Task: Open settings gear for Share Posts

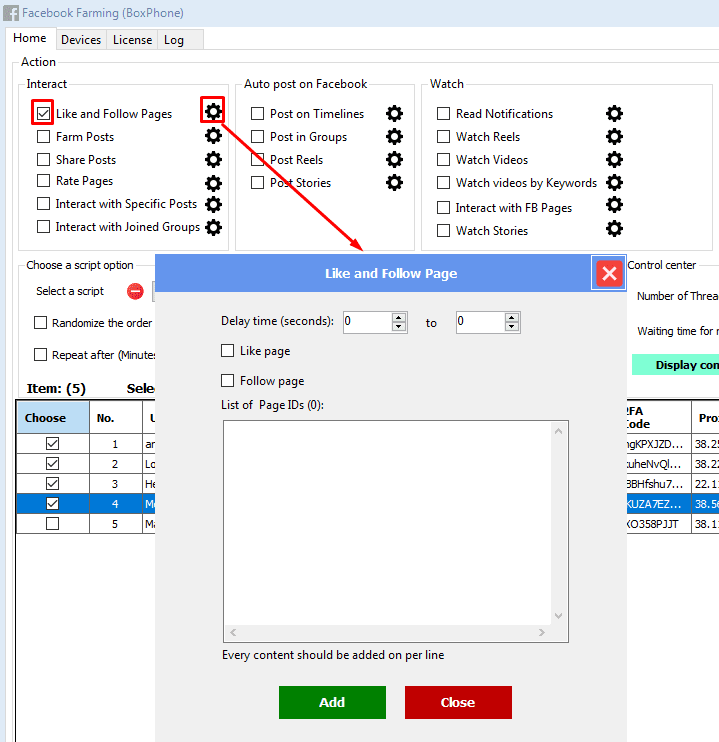Action: click(213, 159)
